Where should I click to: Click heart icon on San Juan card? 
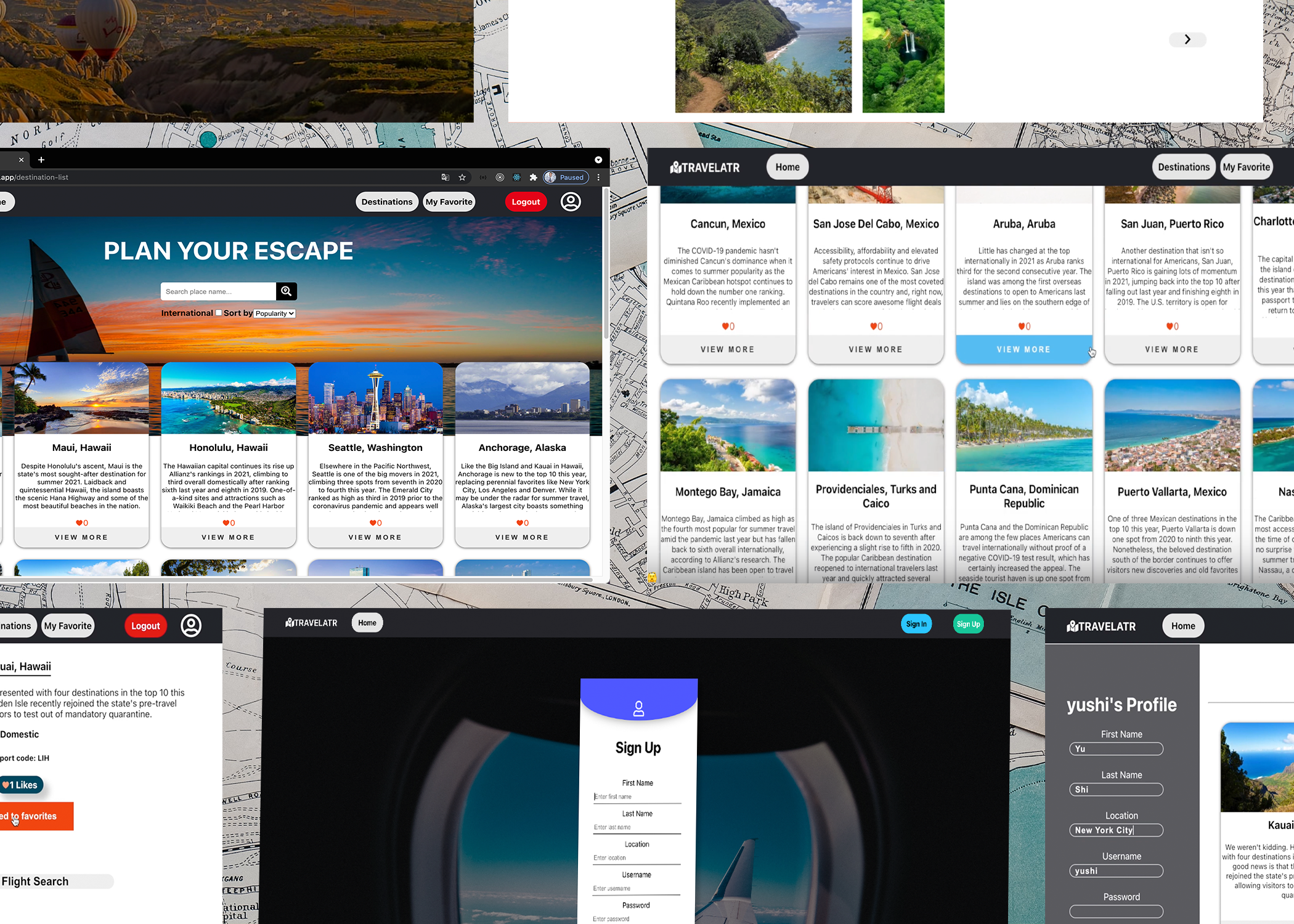[x=1170, y=326]
